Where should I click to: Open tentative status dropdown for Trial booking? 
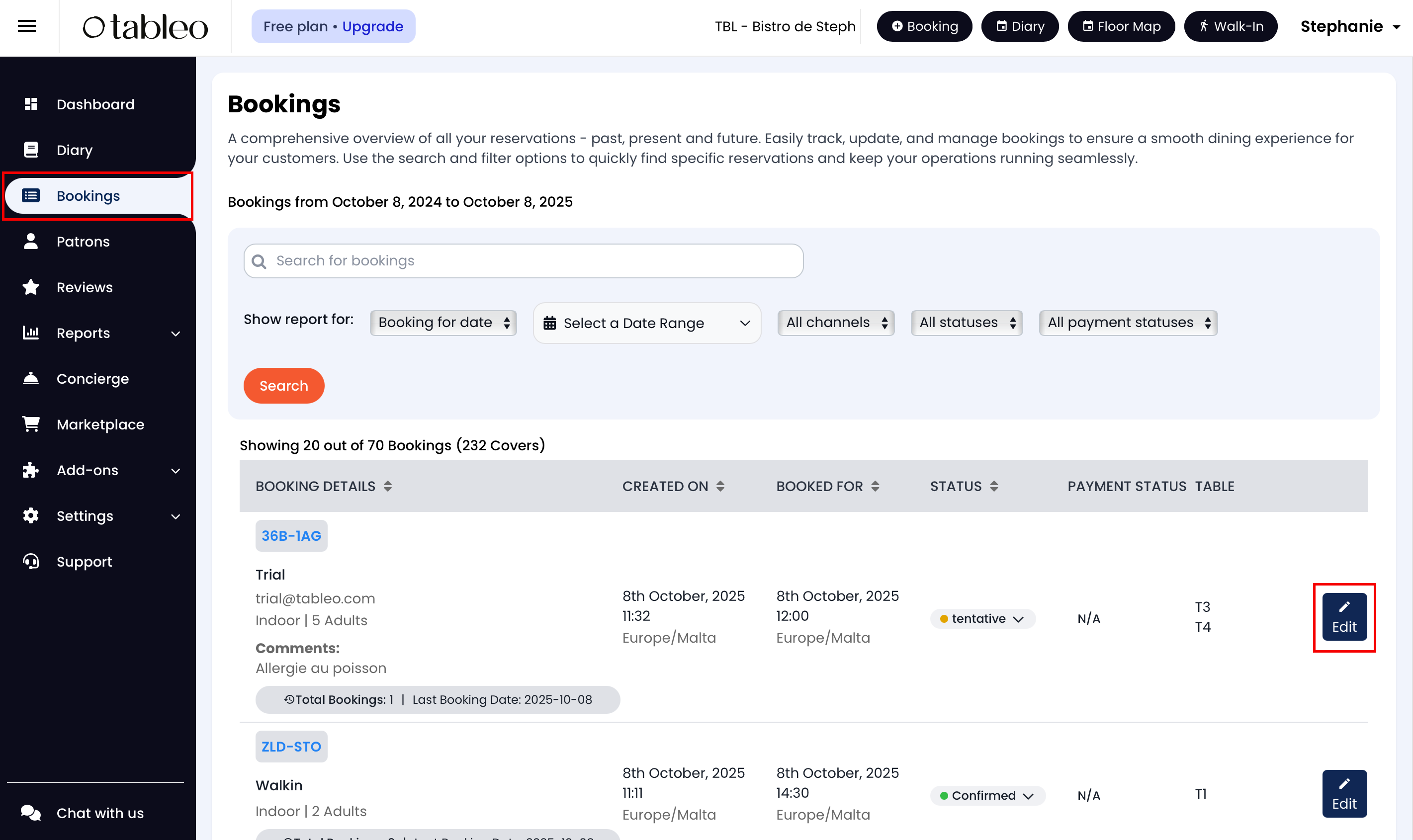[982, 618]
